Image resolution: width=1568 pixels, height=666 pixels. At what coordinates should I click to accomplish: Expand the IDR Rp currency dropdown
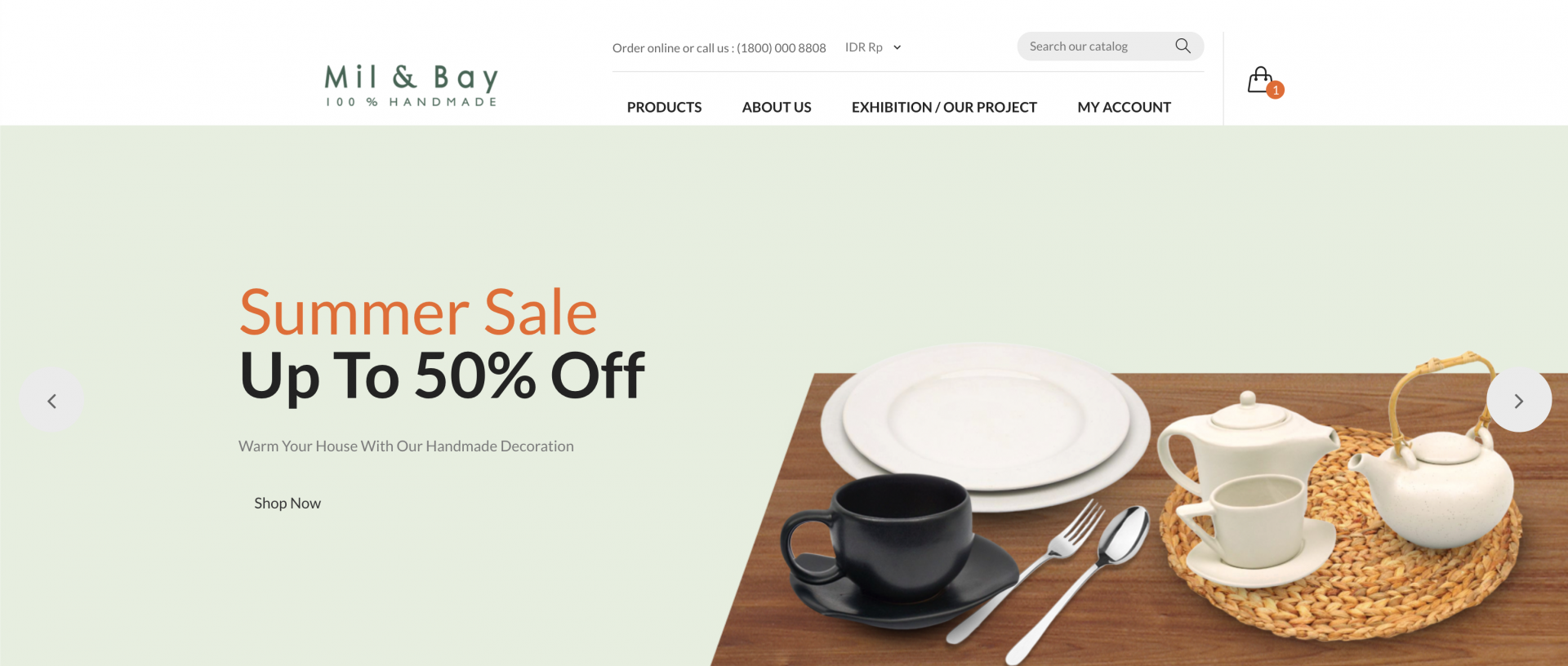coord(873,47)
